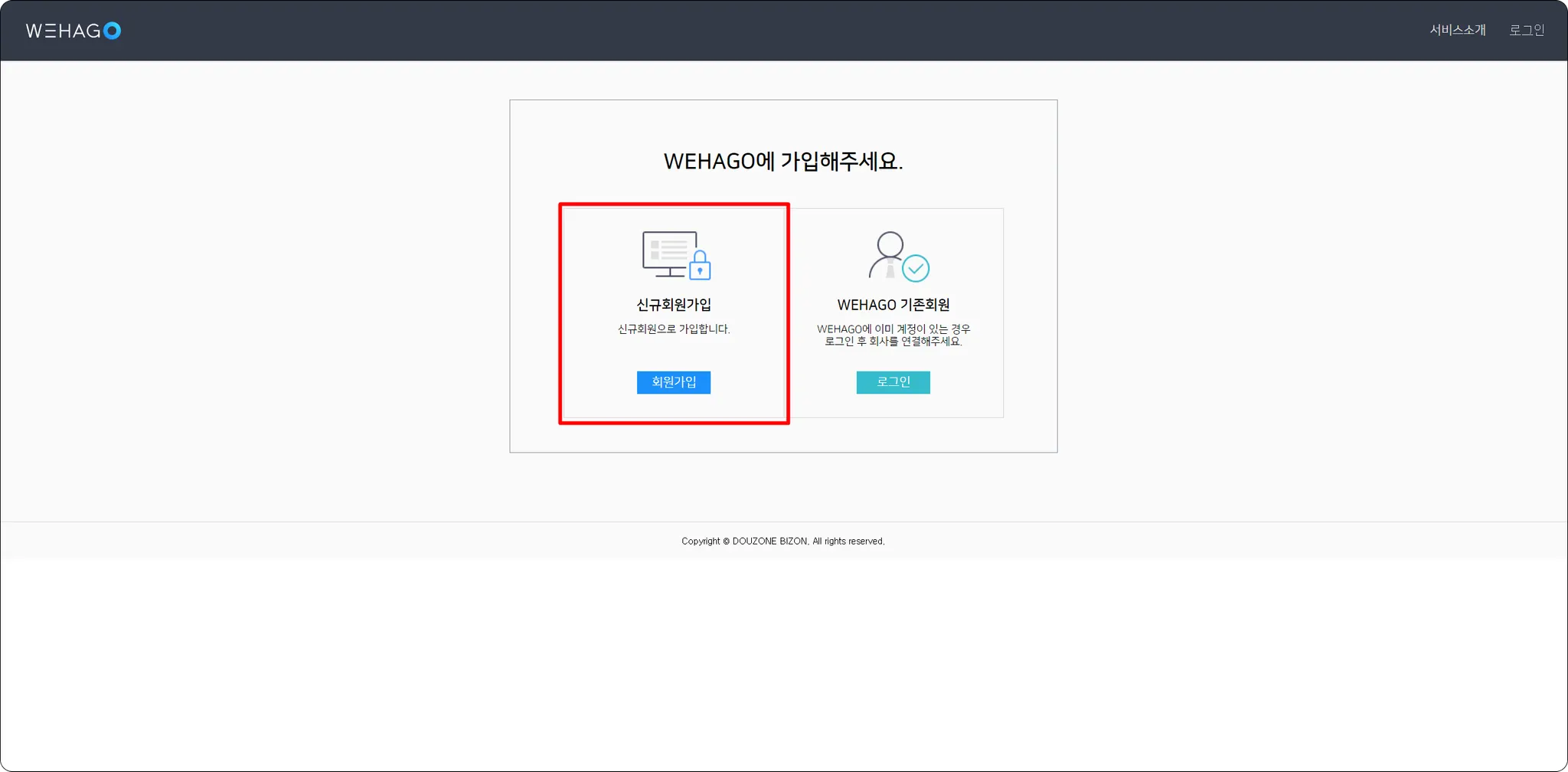The image size is (1568, 772).
Task: Select the 신규회원가입 heading
Action: pyautogui.click(x=674, y=305)
